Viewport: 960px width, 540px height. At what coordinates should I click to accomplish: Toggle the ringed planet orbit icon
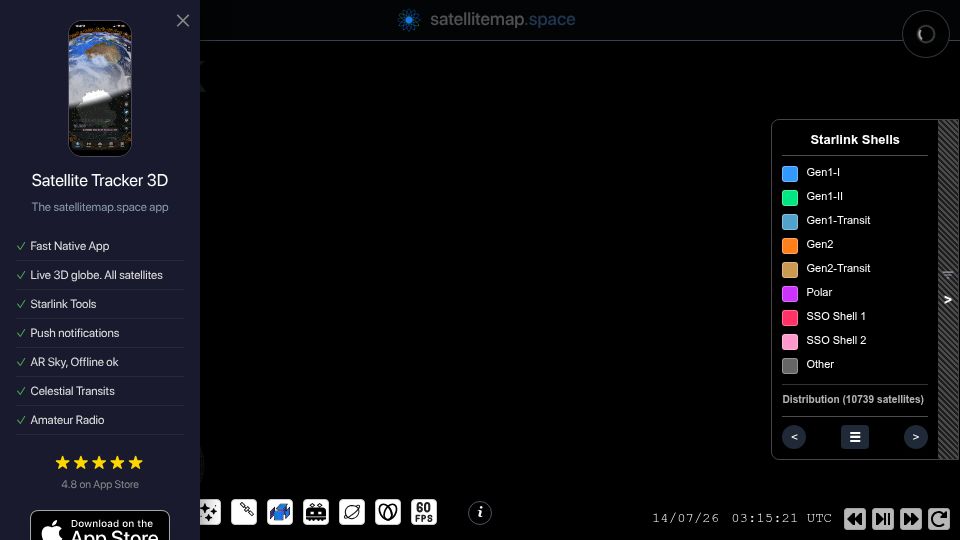[x=352, y=512]
